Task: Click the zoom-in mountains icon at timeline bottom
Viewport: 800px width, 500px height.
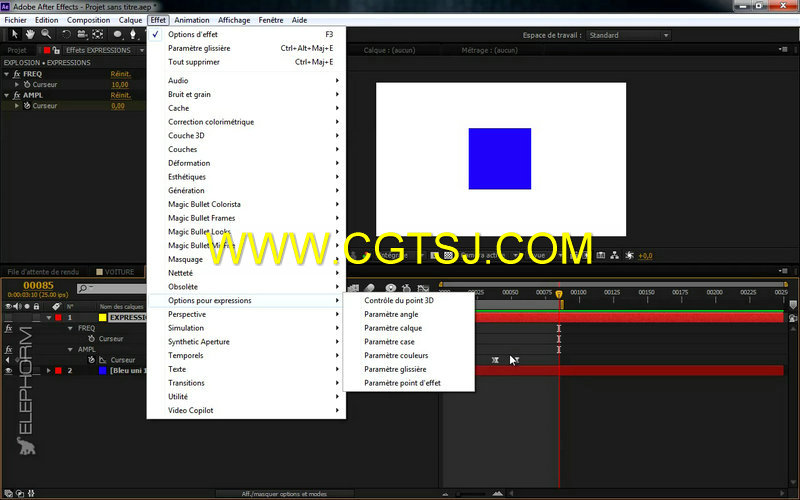Action: (x=497, y=493)
